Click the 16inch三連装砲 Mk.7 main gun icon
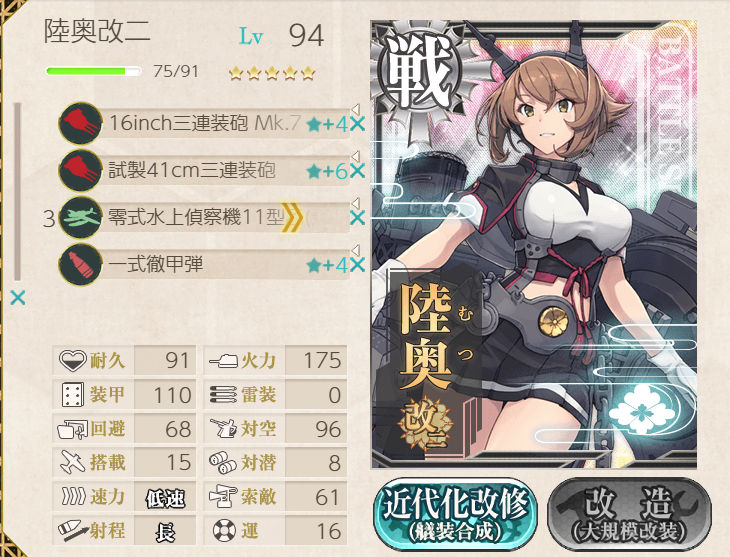This screenshot has width=730, height=557. pyautogui.click(x=81, y=123)
